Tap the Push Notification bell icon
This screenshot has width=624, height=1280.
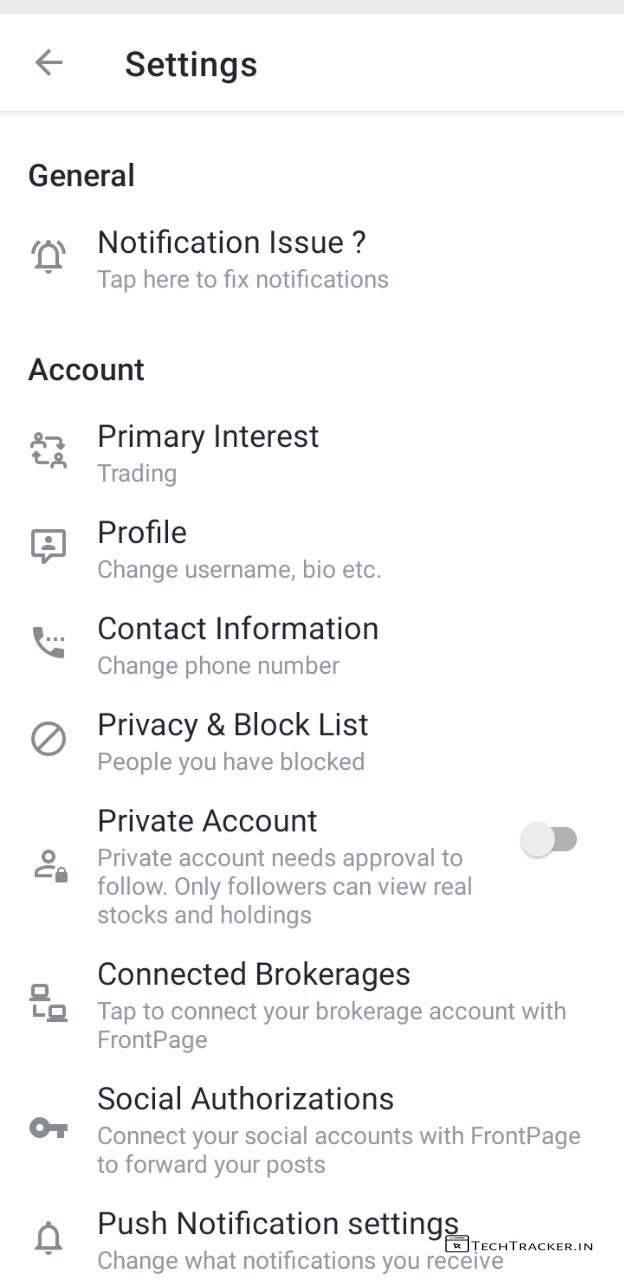tap(48, 1238)
